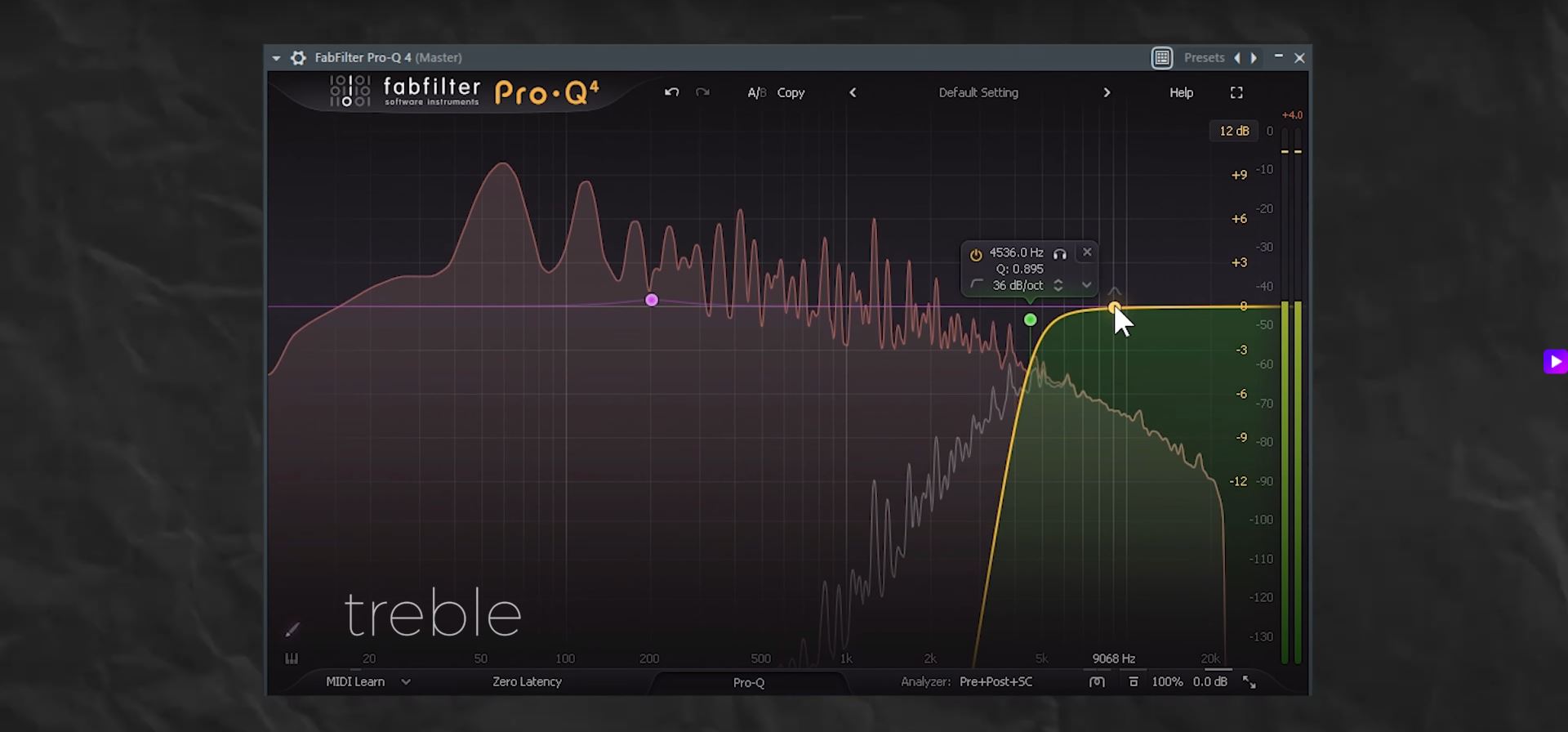The width and height of the screenshot is (1568, 732).
Task: Open the Pro-Q instance list tab
Action: click(x=749, y=682)
